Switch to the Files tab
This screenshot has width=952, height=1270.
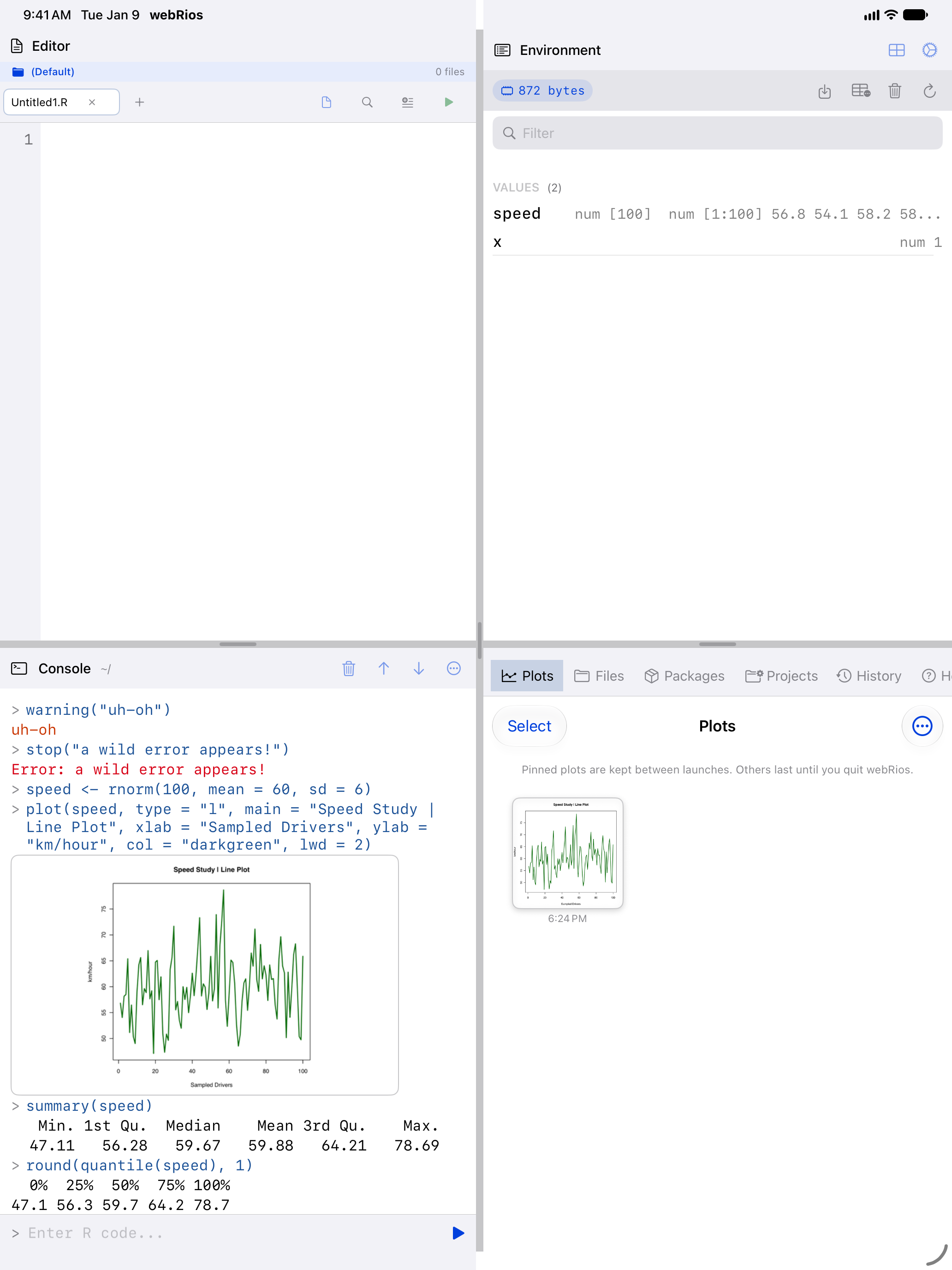tap(599, 676)
